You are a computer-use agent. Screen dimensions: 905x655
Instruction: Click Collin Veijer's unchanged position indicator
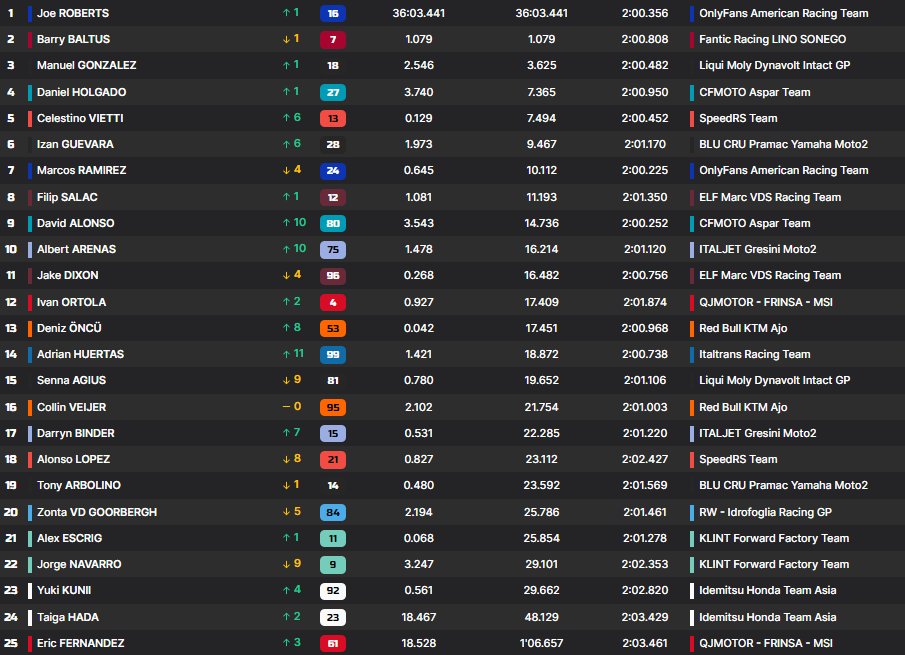tap(291, 407)
